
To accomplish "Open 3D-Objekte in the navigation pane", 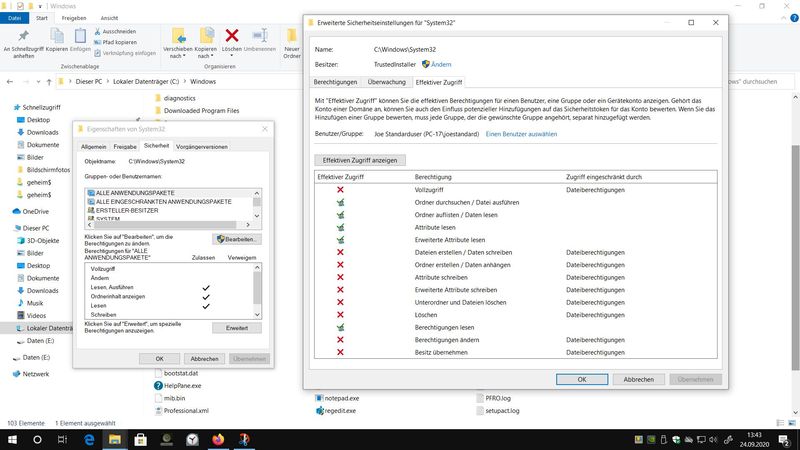I will [x=42, y=241].
